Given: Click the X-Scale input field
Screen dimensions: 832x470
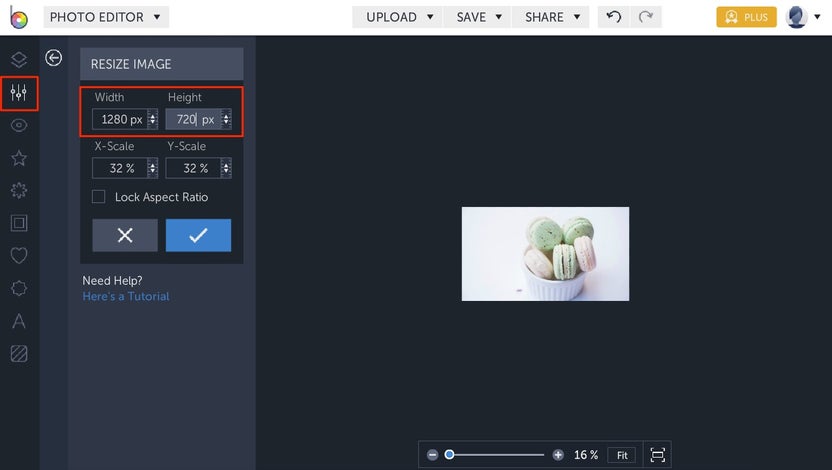Looking at the screenshot, I should (x=120, y=168).
